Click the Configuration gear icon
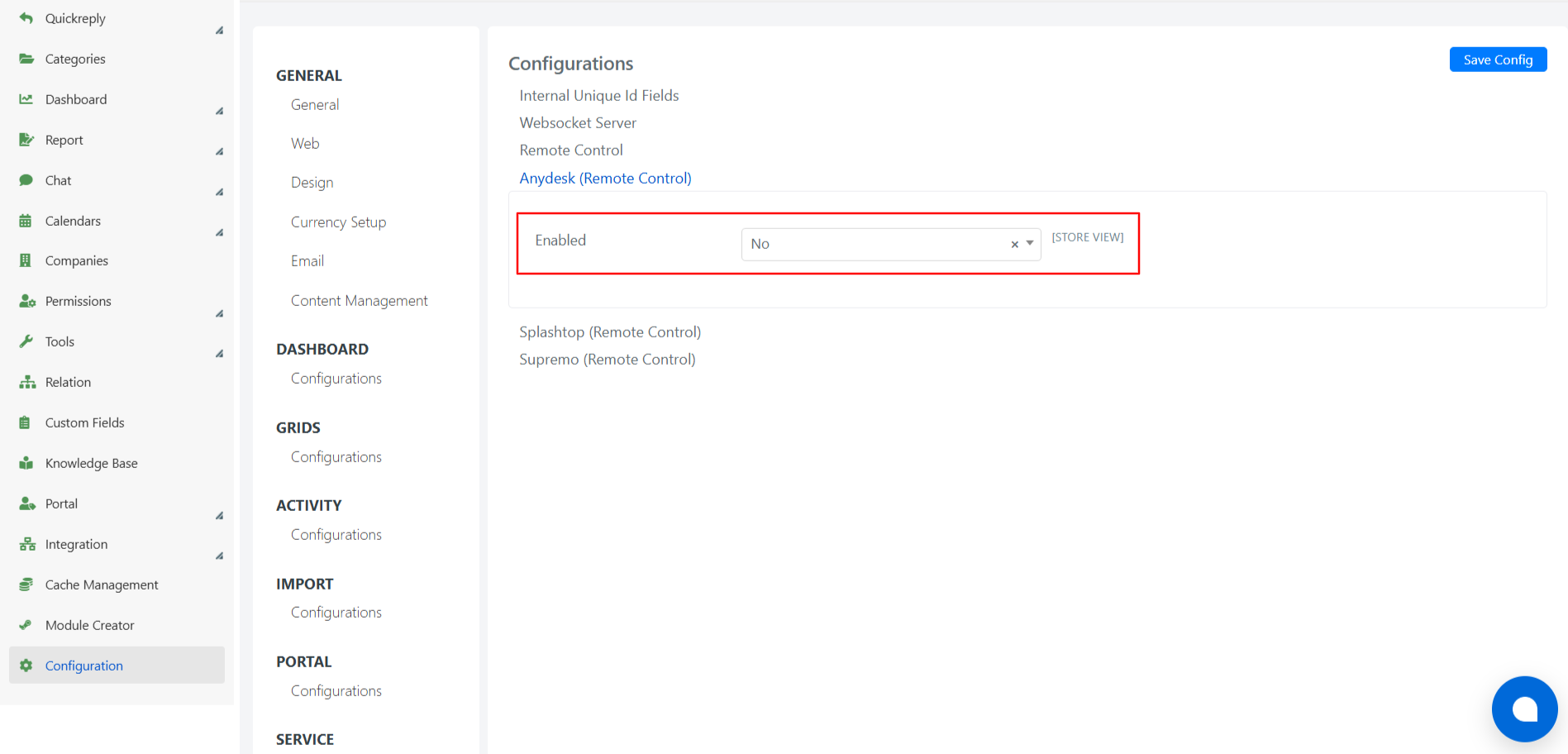The height and width of the screenshot is (754, 1568). 26,666
